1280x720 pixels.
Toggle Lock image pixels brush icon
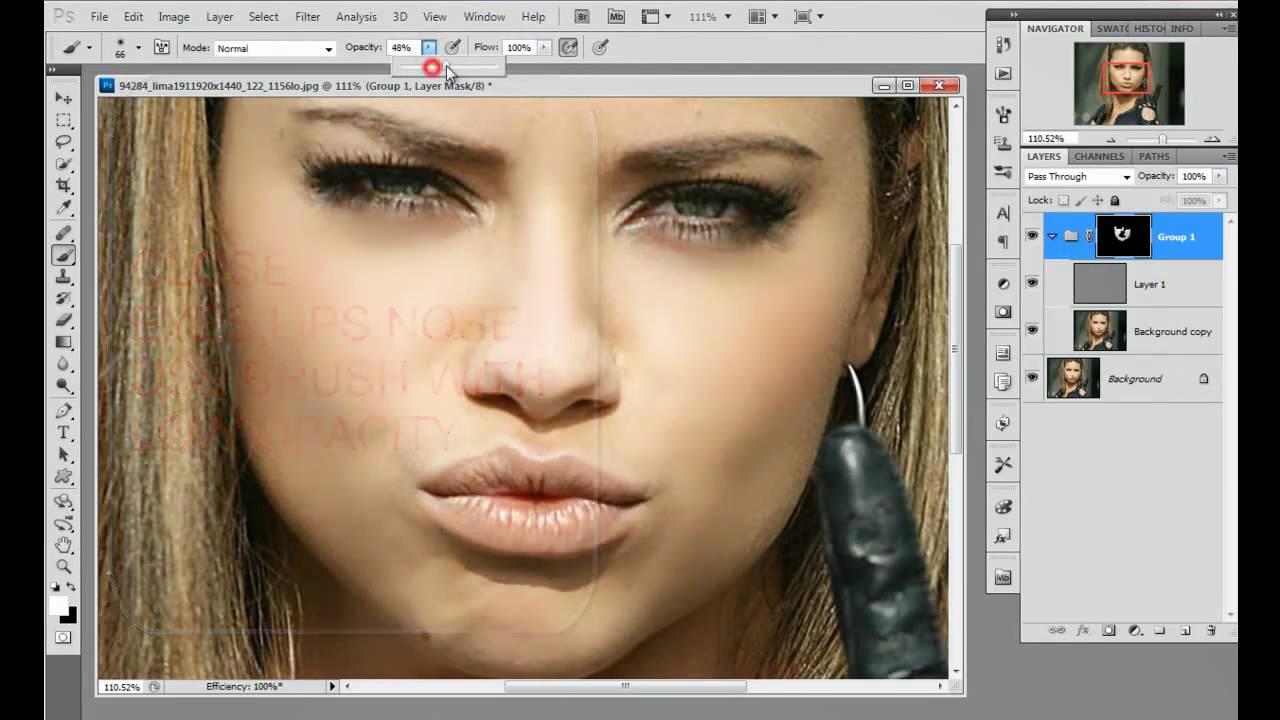[1080, 200]
